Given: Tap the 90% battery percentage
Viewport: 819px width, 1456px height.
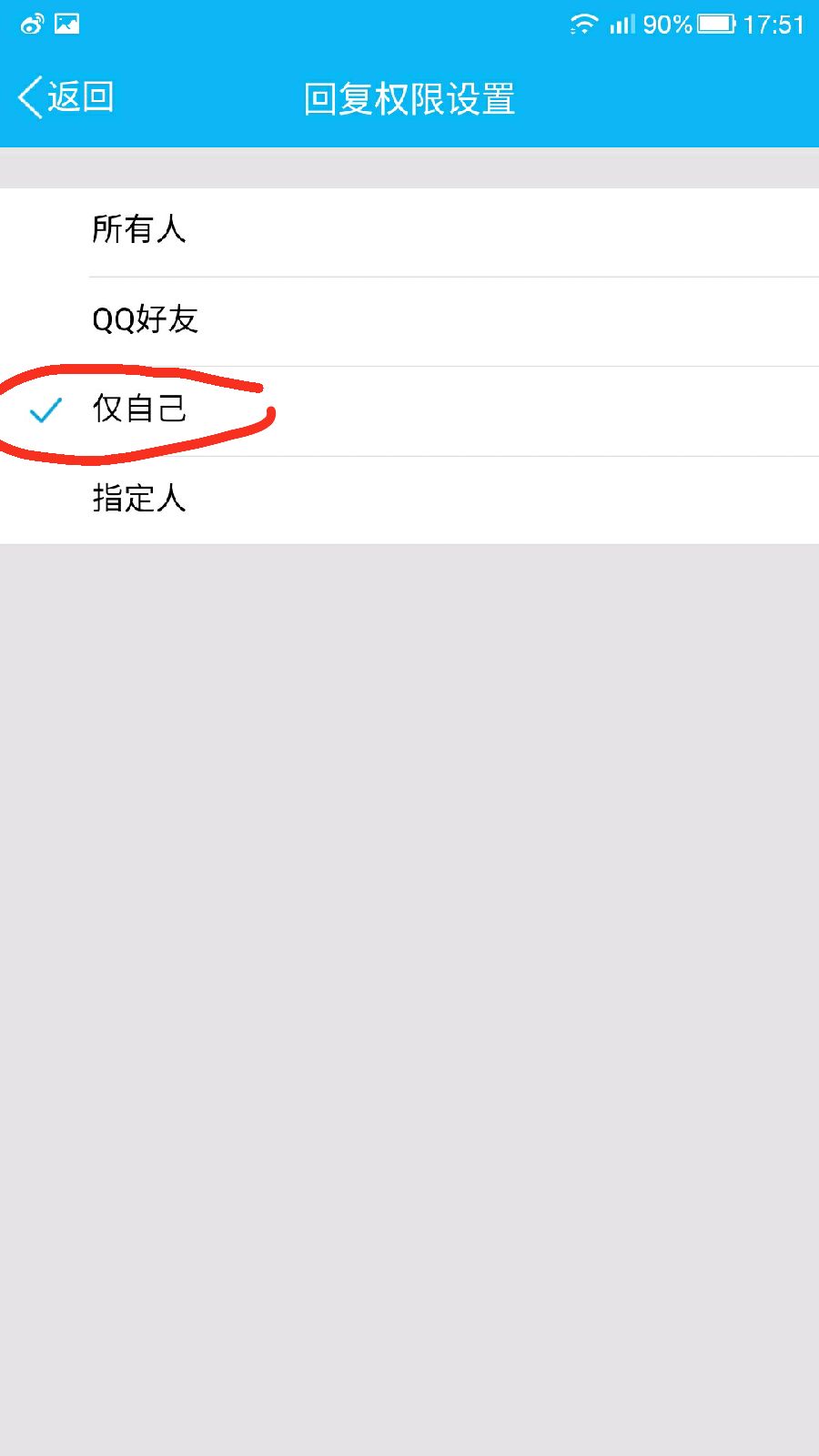Looking at the screenshot, I should [668, 25].
